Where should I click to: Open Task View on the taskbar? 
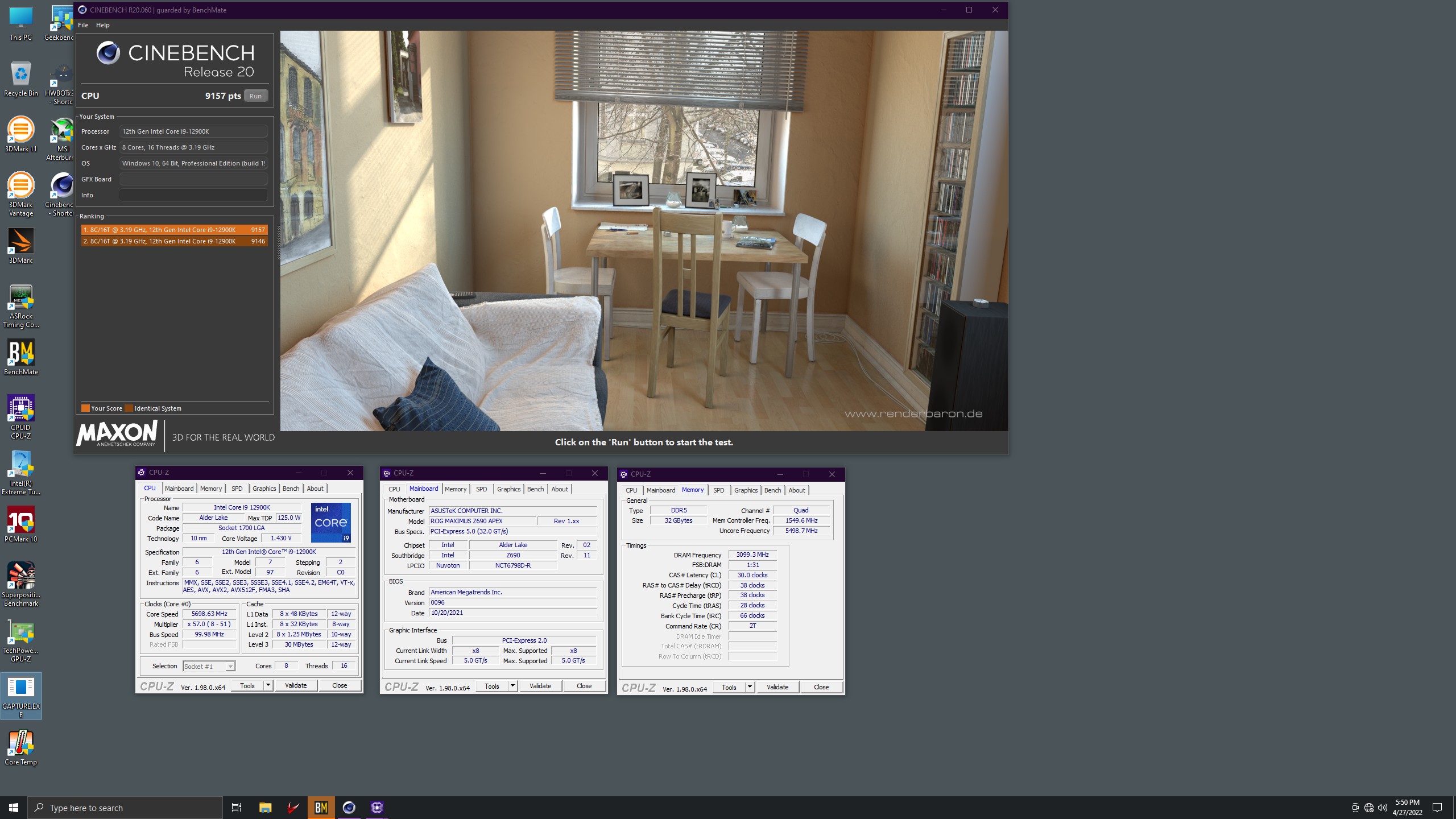[237, 808]
